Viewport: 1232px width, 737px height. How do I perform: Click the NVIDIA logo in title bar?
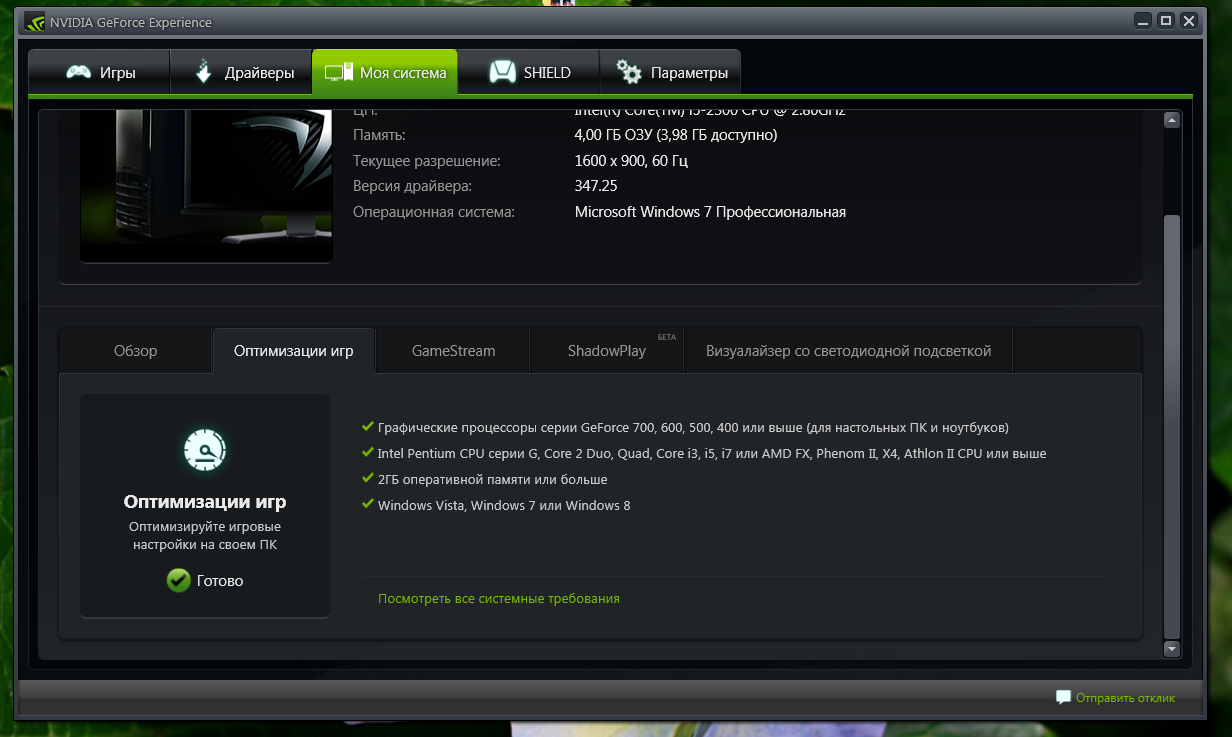[x=33, y=21]
